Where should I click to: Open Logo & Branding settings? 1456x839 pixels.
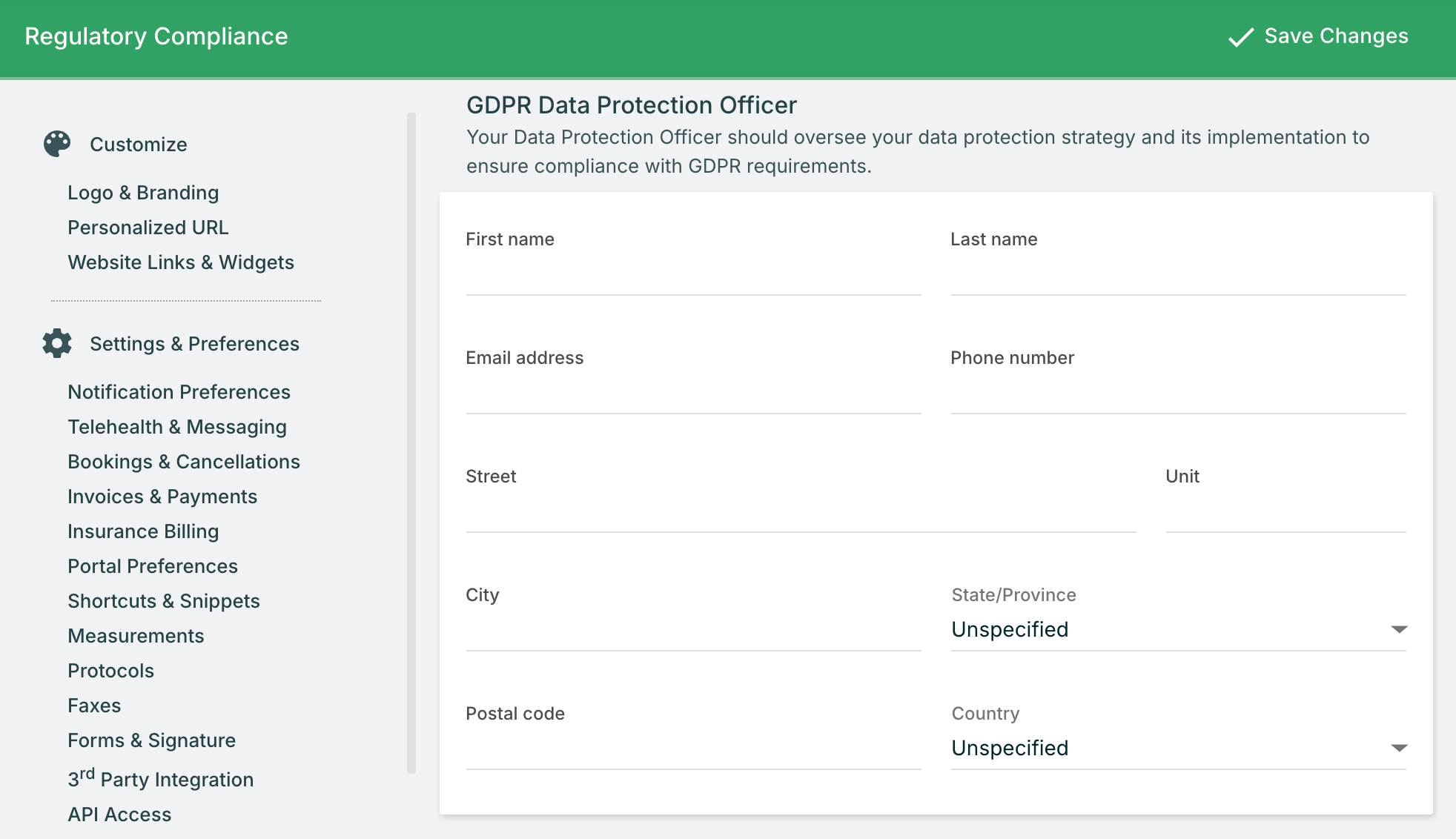143,193
